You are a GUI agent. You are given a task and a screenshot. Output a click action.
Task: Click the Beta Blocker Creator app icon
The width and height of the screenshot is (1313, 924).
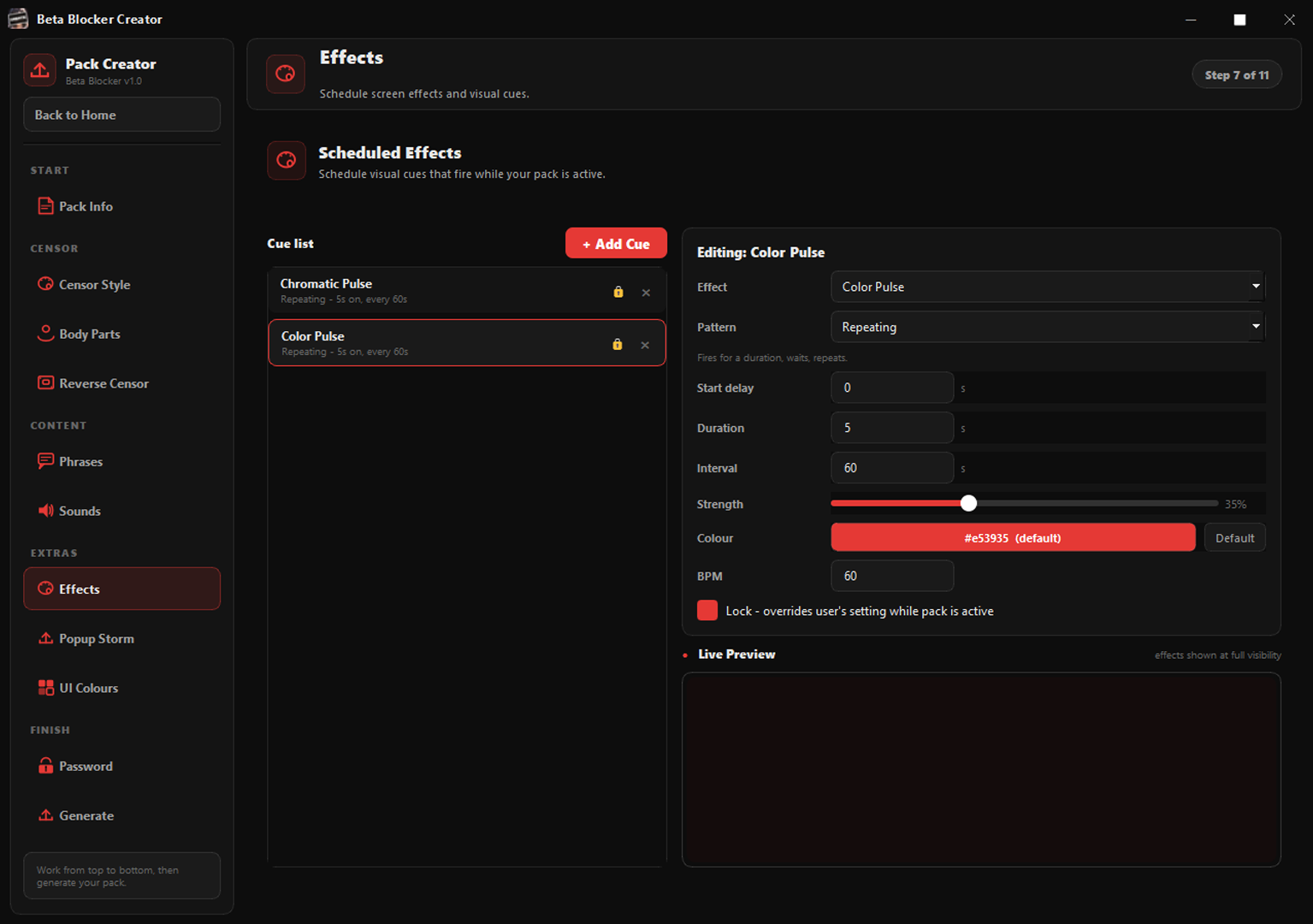(18, 19)
